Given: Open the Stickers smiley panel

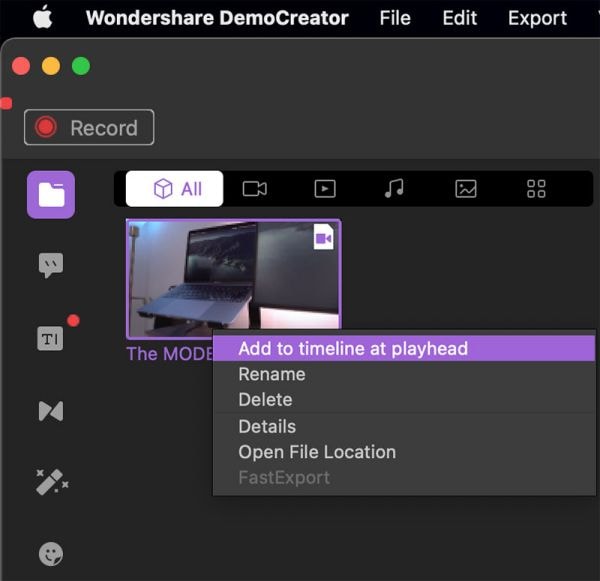Looking at the screenshot, I should (x=51, y=554).
